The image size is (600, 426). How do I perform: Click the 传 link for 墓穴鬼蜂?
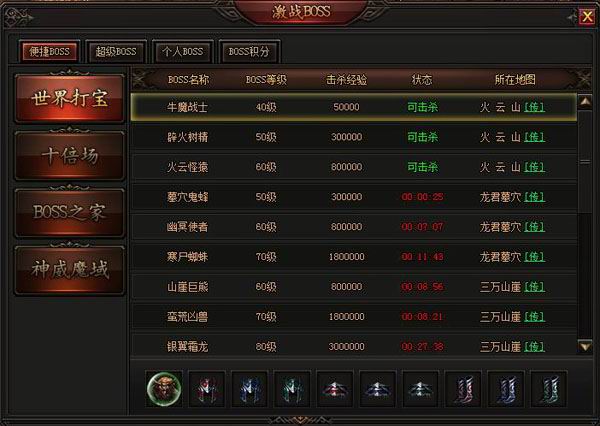[535, 197]
